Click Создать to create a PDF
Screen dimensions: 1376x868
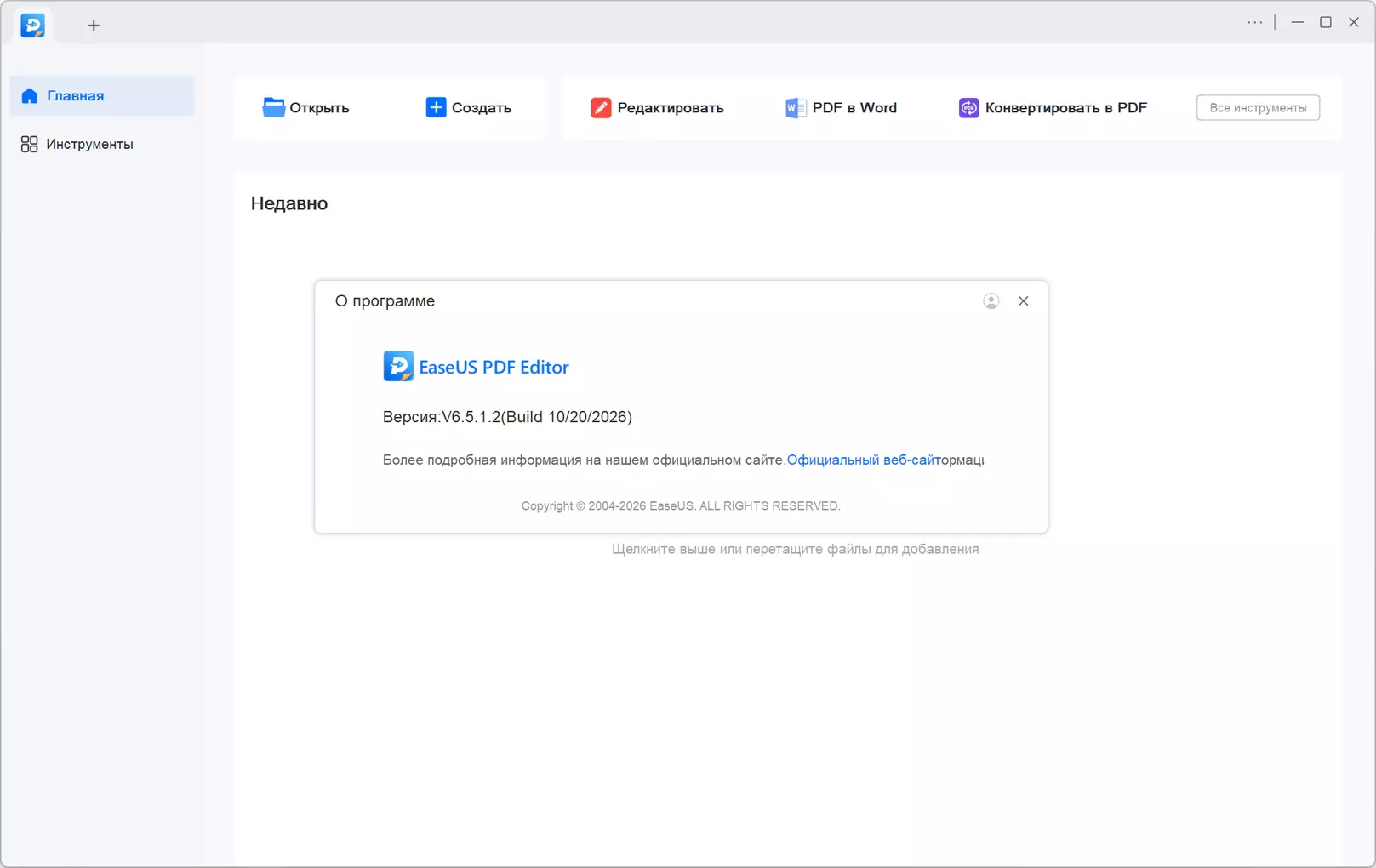coord(468,107)
